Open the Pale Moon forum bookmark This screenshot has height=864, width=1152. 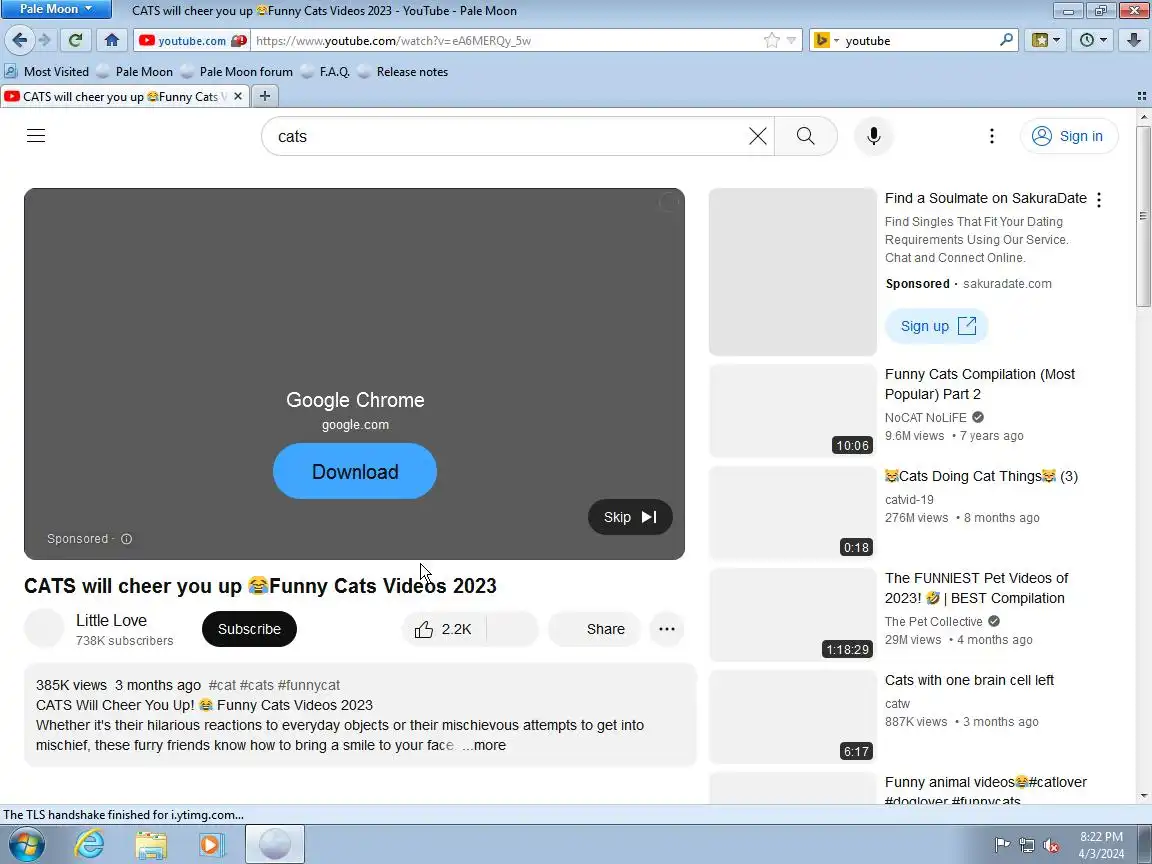[x=237, y=71]
